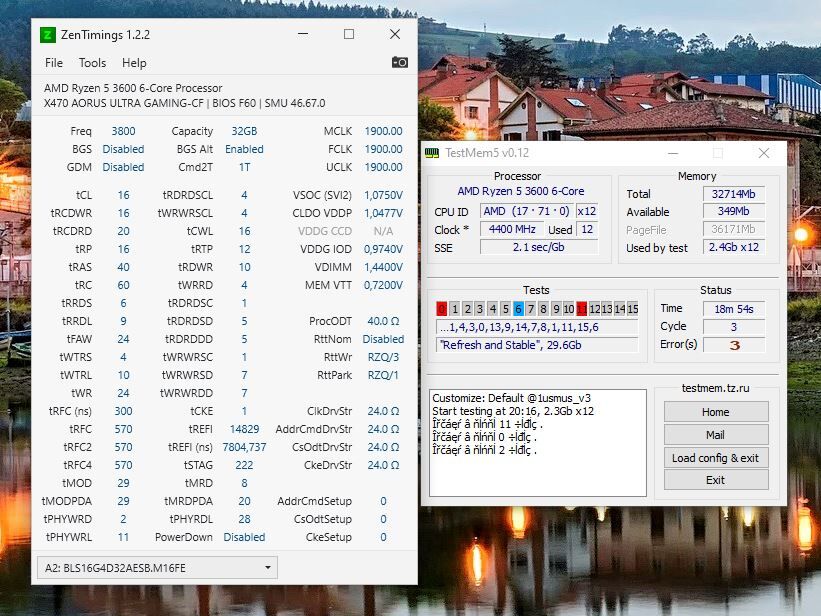The width and height of the screenshot is (821, 616).
Task: Click the tRAS value 40
Action: point(123,267)
